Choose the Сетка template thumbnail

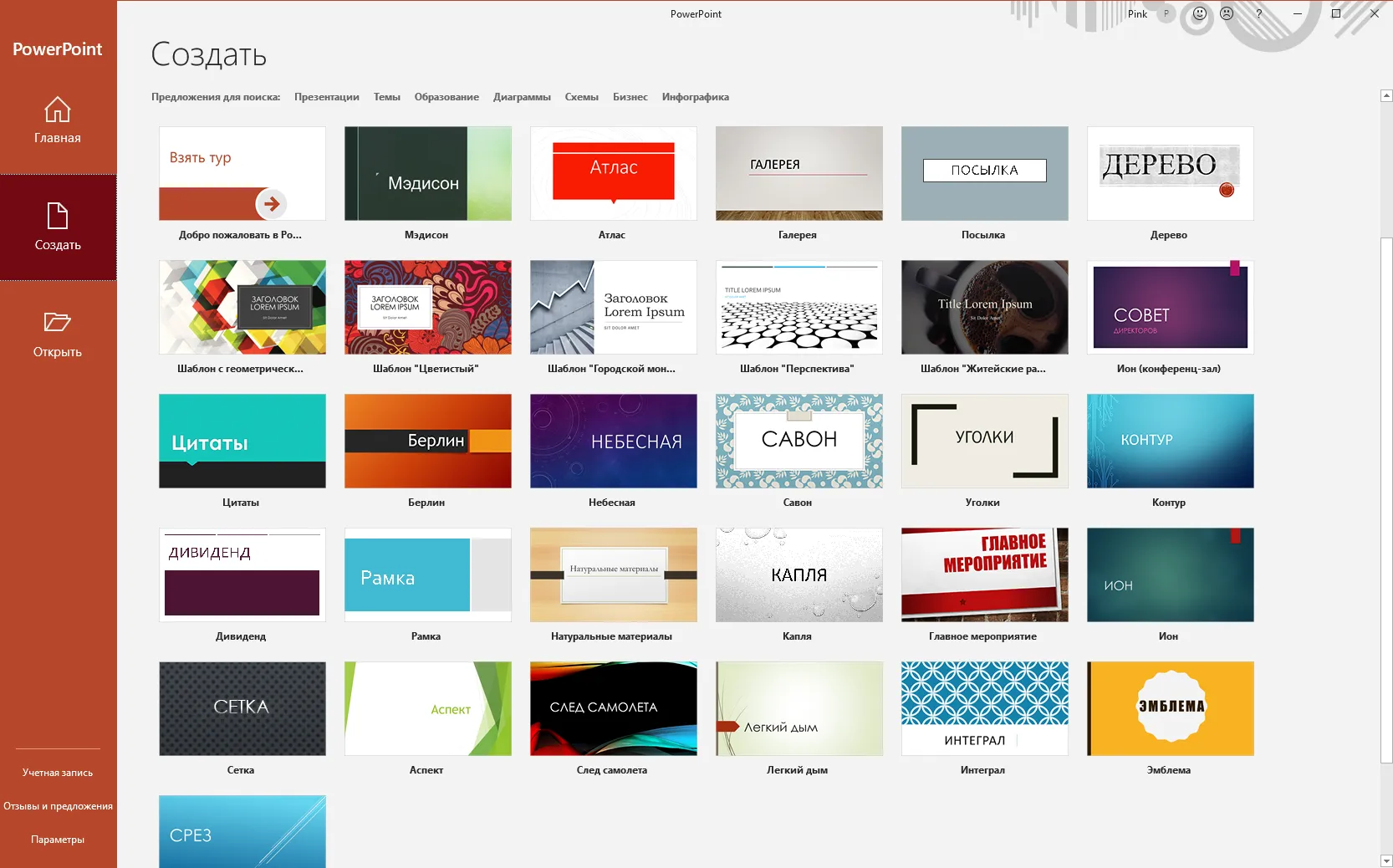click(x=242, y=709)
